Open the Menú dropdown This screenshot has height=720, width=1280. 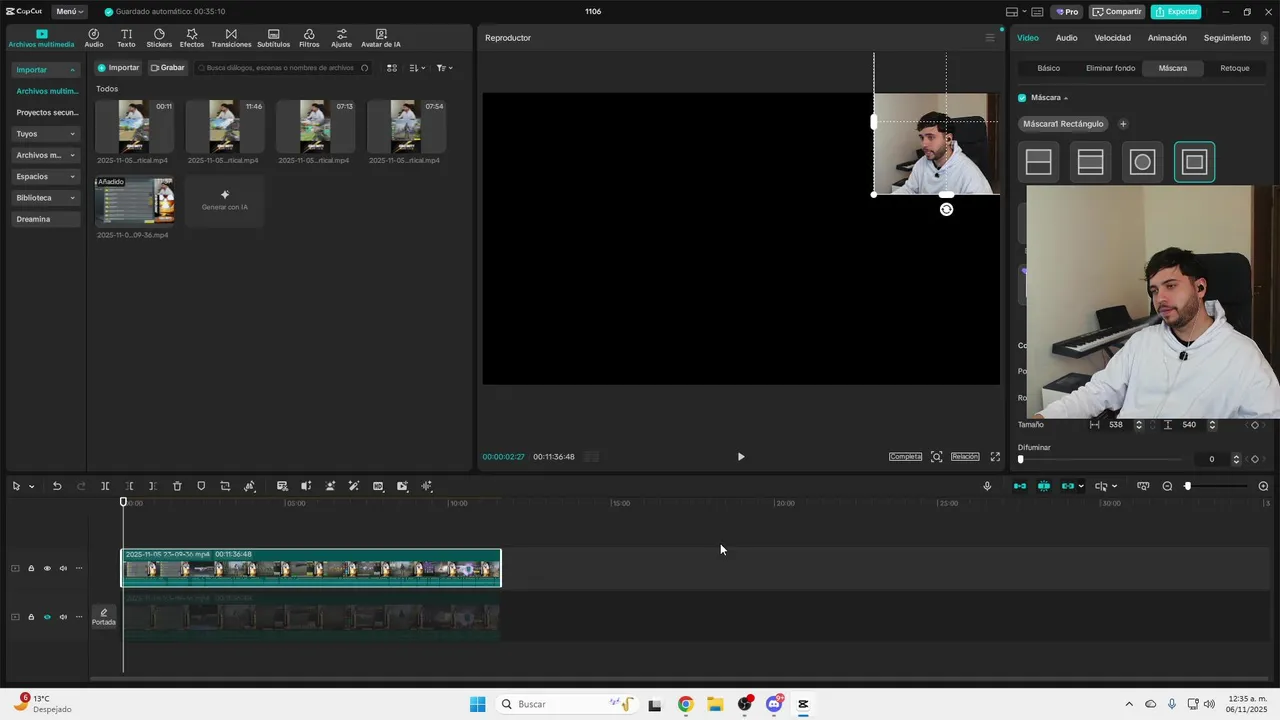(69, 12)
